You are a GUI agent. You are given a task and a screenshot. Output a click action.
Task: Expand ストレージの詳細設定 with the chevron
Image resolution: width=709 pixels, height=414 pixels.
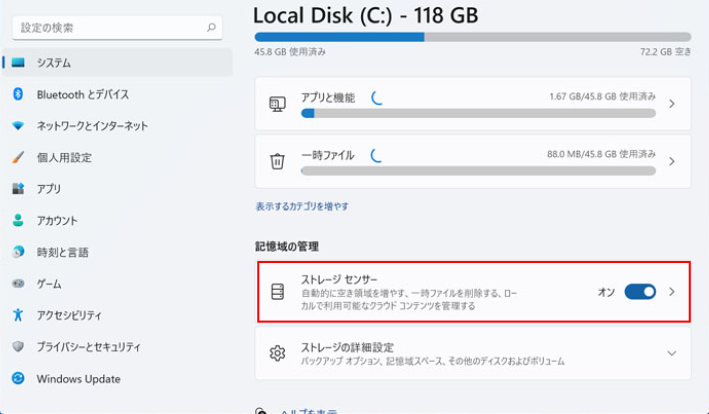672,353
